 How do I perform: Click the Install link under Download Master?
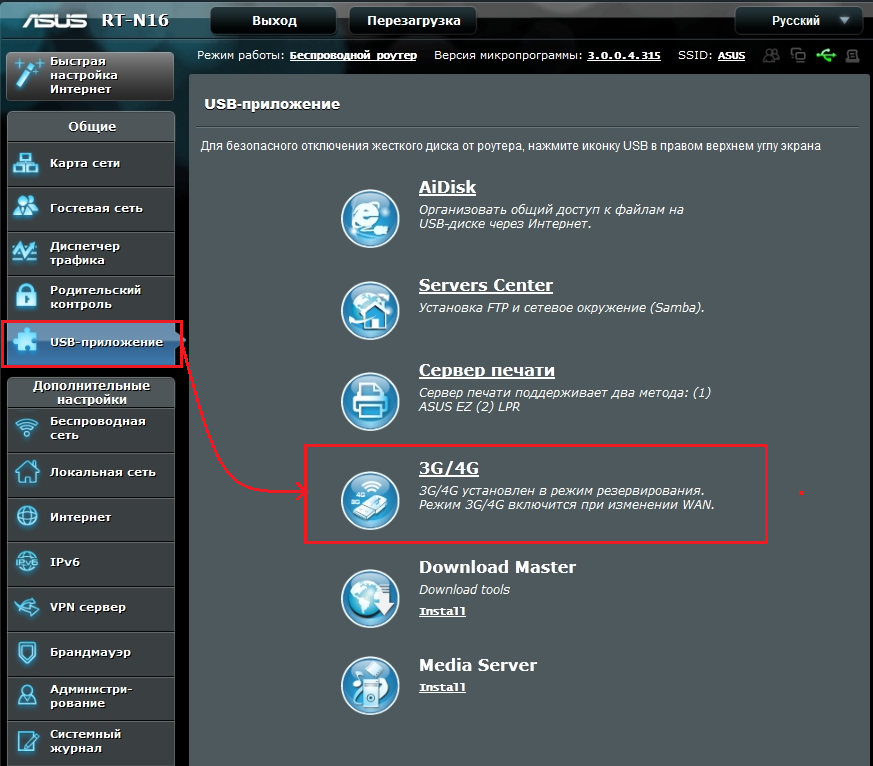(x=442, y=611)
